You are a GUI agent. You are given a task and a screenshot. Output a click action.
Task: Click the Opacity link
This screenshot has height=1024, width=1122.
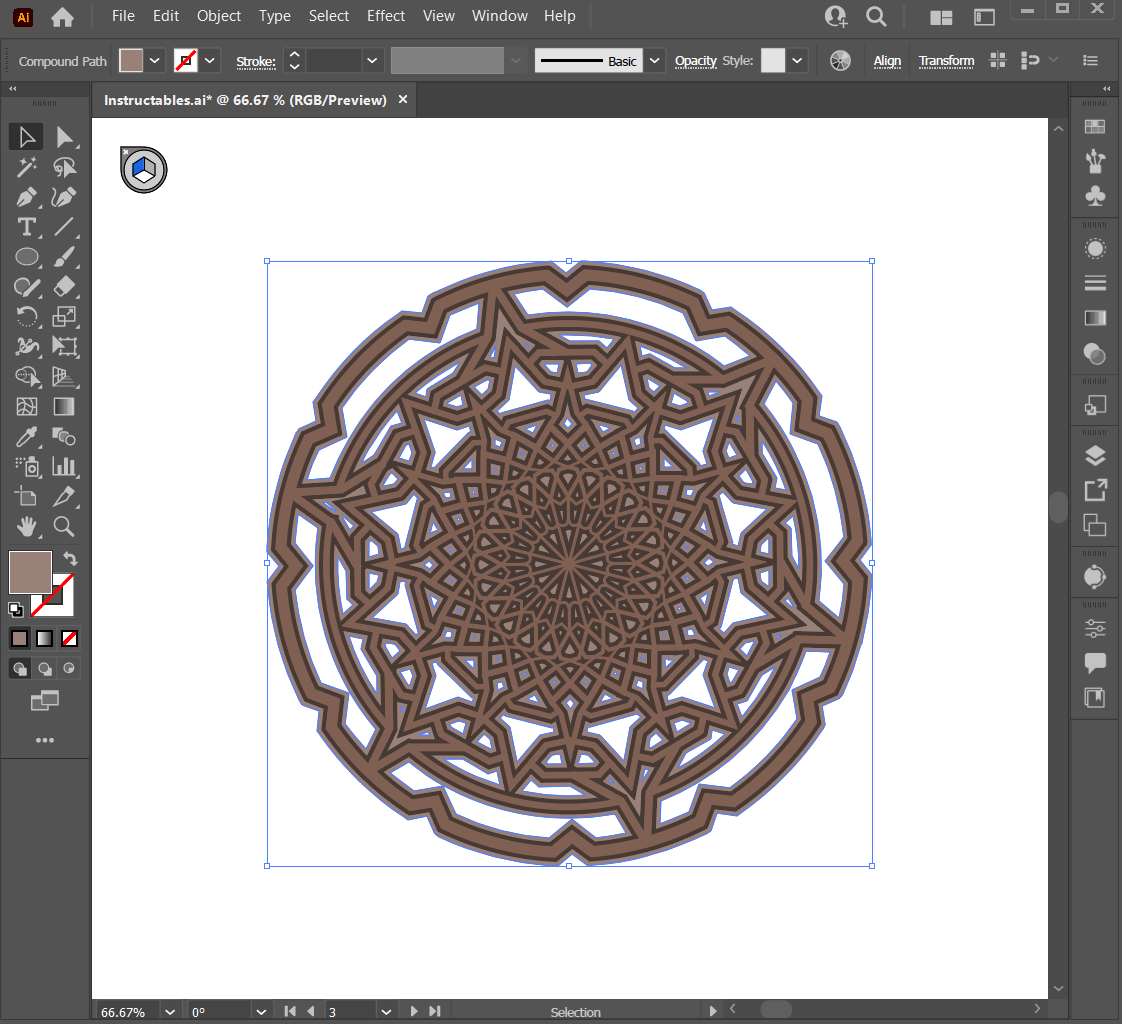pyautogui.click(x=696, y=62)
